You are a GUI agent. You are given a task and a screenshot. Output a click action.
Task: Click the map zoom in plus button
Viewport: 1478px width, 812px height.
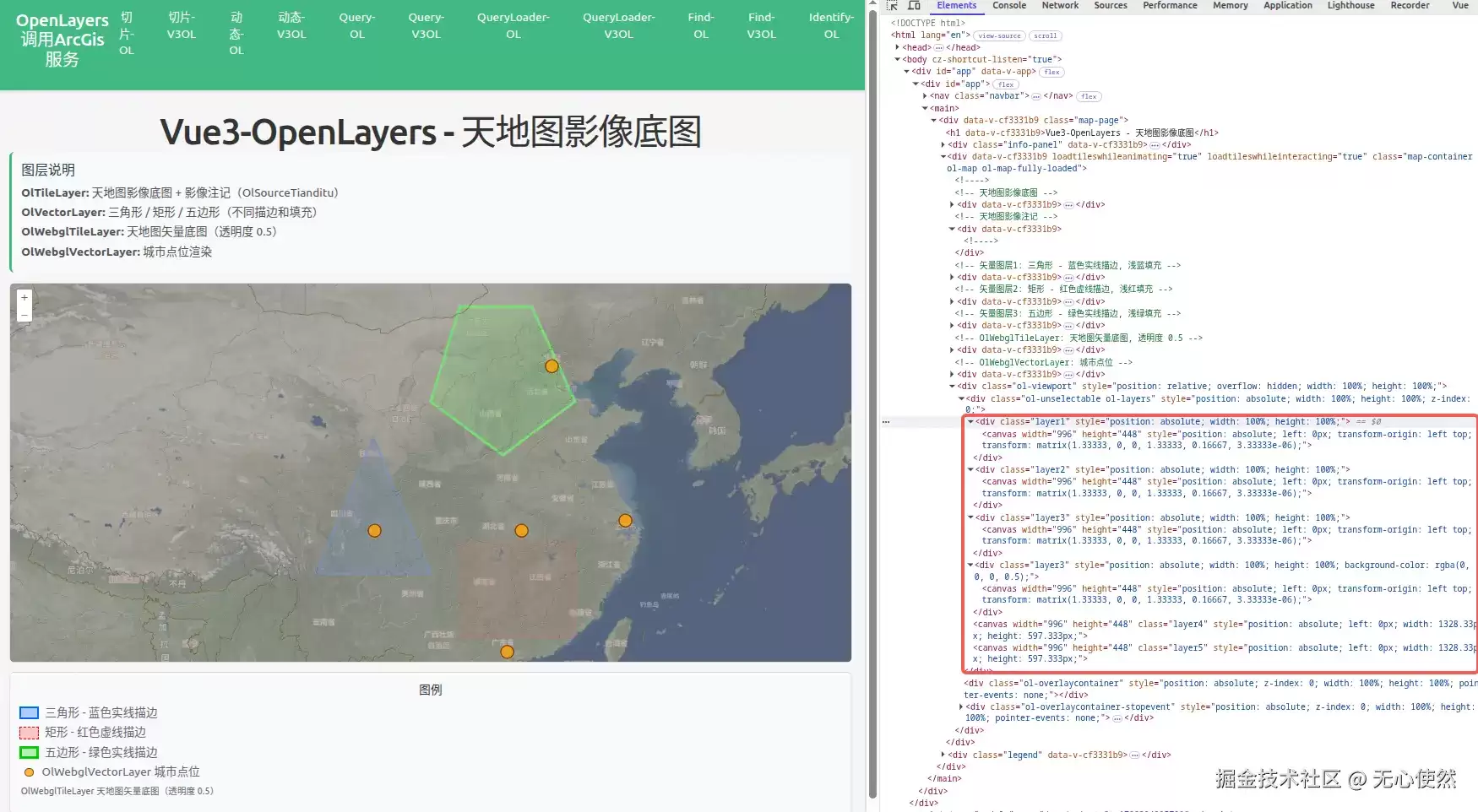click(x=24, y=298)
